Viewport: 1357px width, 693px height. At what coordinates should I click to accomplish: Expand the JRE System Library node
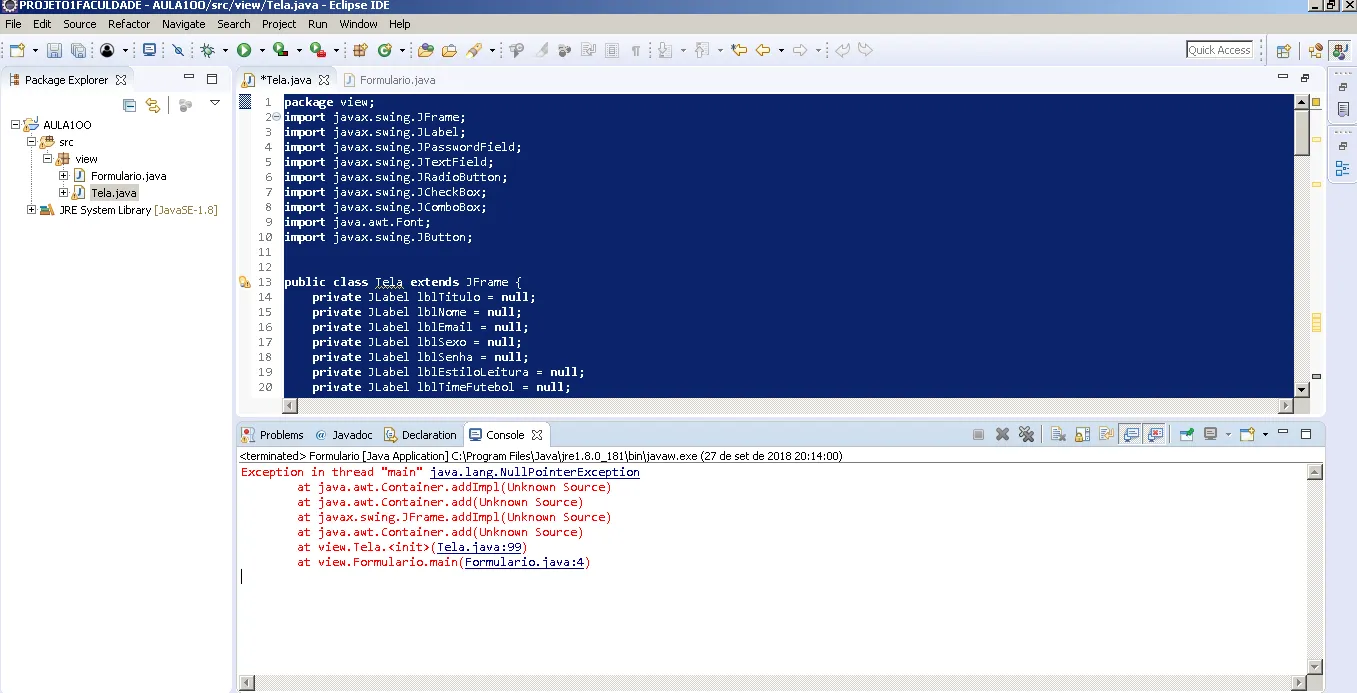pos(32,210)
